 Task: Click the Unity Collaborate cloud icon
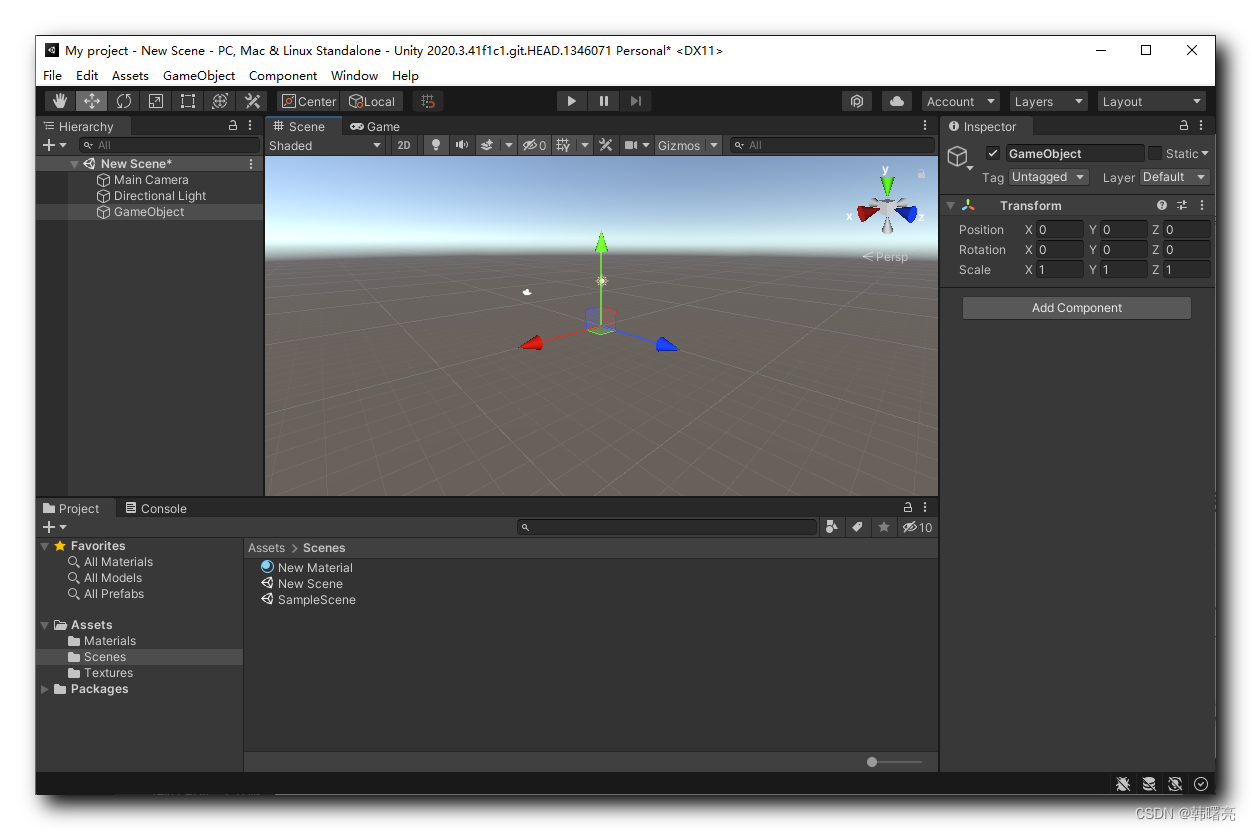point(896,100)
